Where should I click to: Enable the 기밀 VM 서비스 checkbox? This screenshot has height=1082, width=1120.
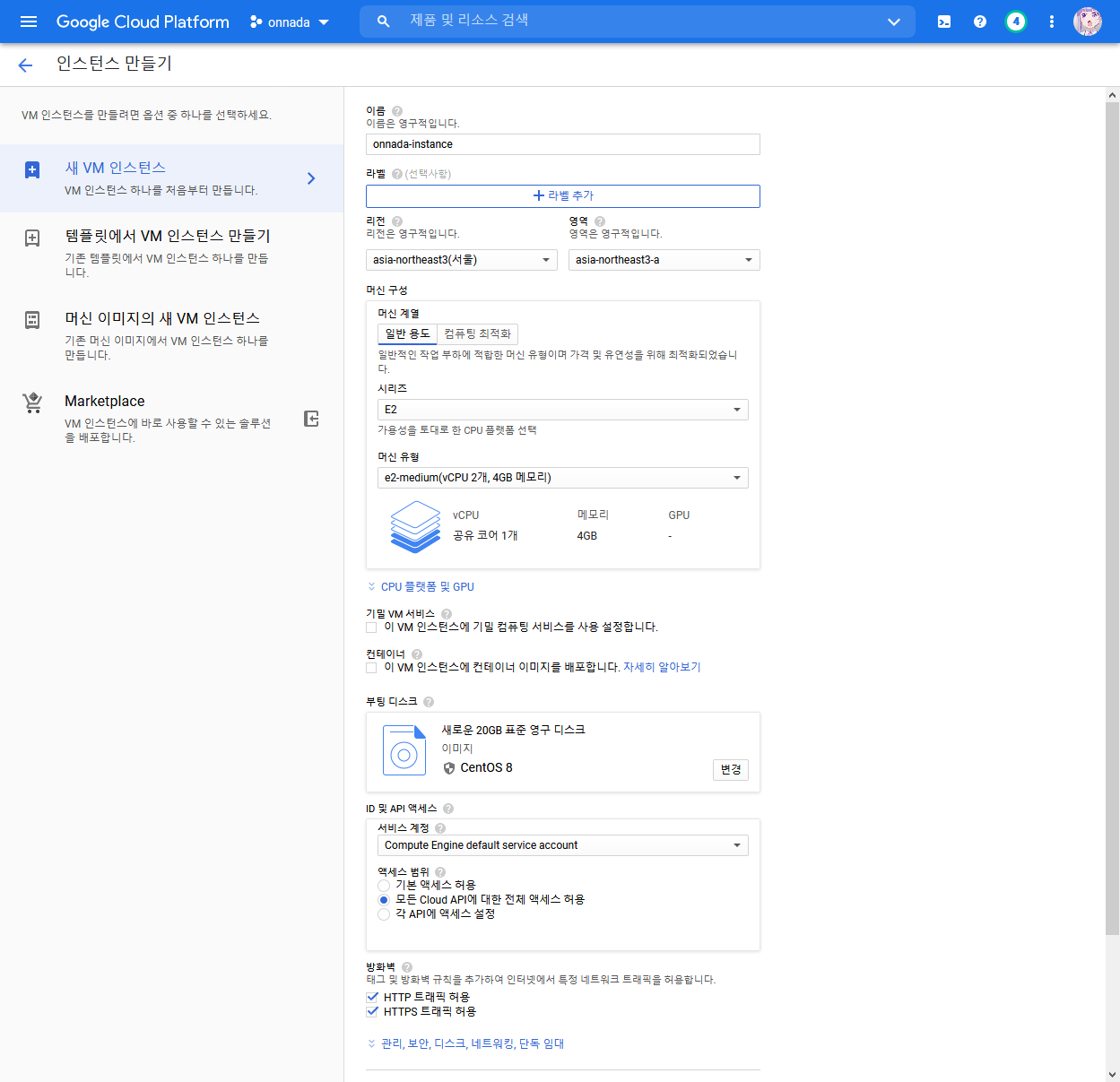[x=371, y=628]
